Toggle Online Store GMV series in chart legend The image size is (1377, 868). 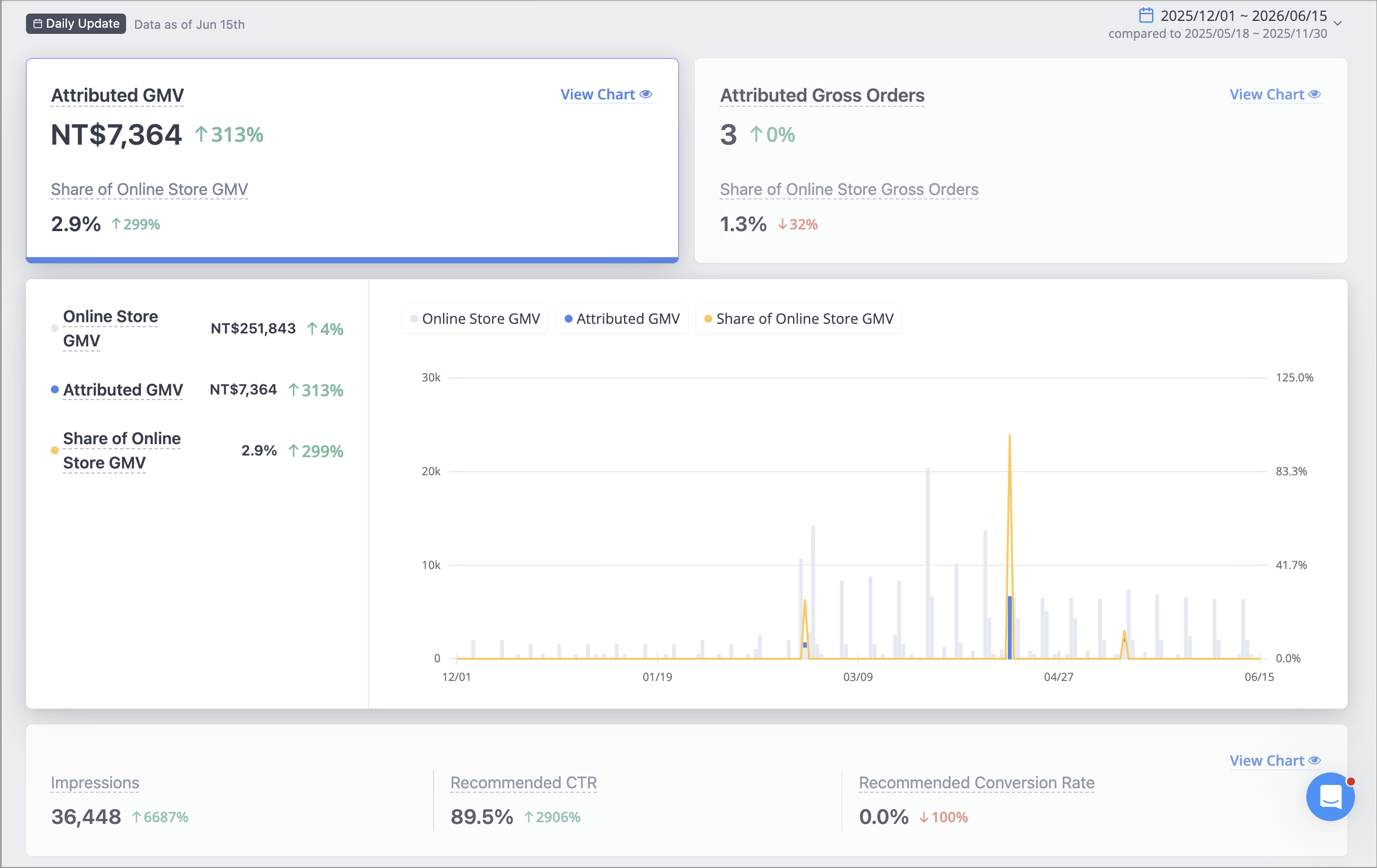coord(475,319)
